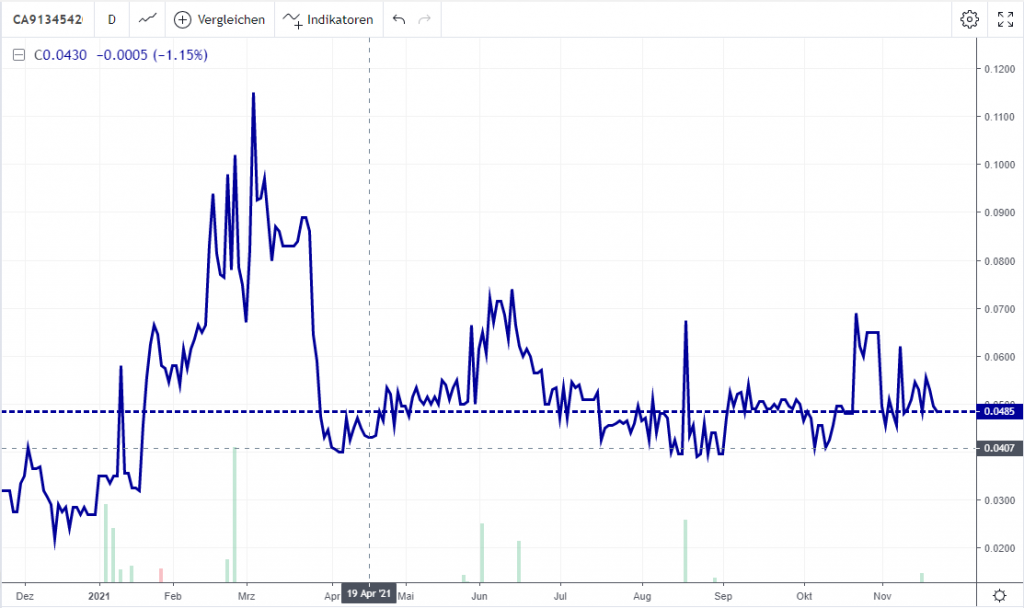Click the 0.0407 price label on axis

tap(997, 449)
